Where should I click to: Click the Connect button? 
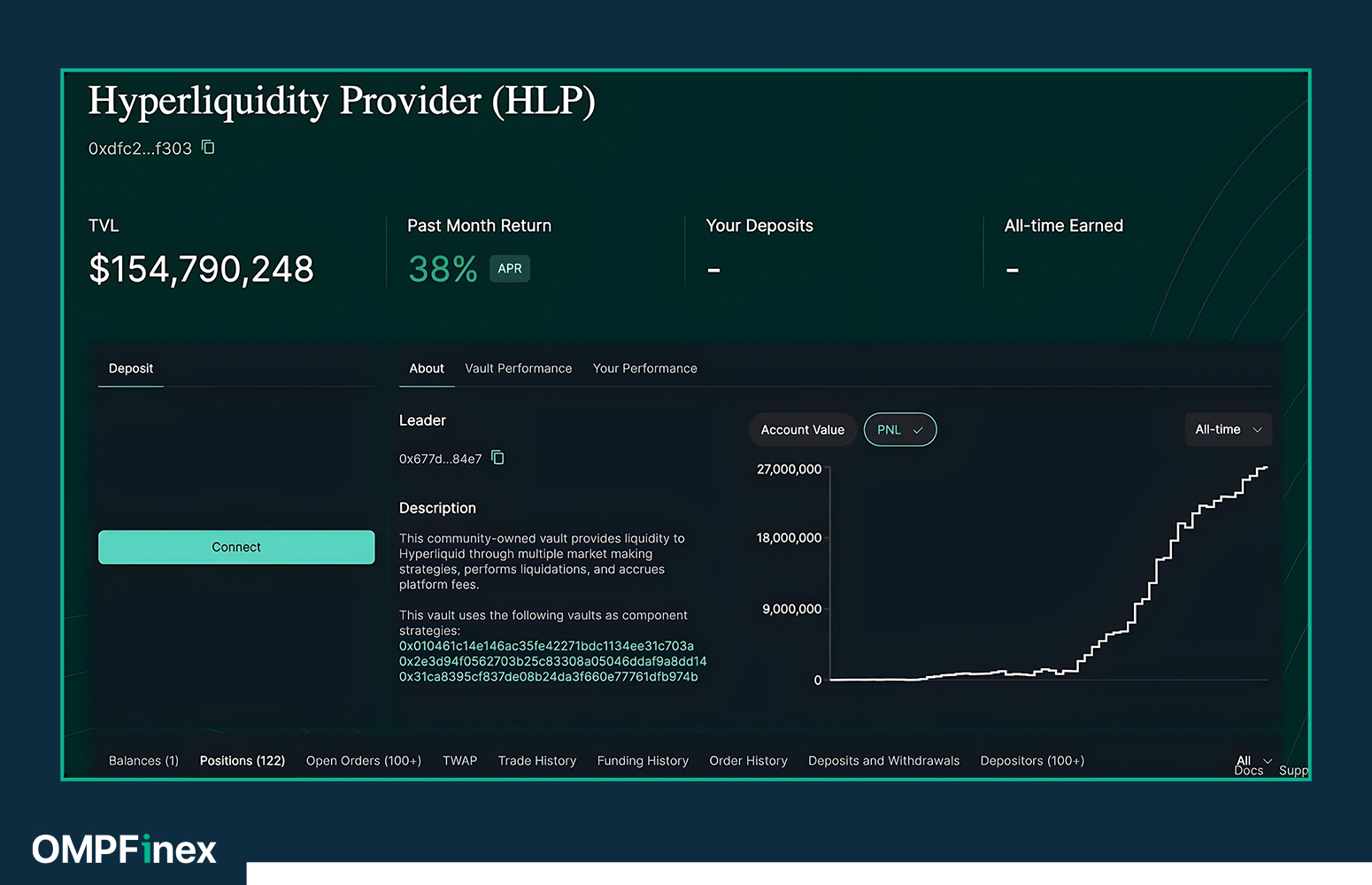(x=236, y=547)
